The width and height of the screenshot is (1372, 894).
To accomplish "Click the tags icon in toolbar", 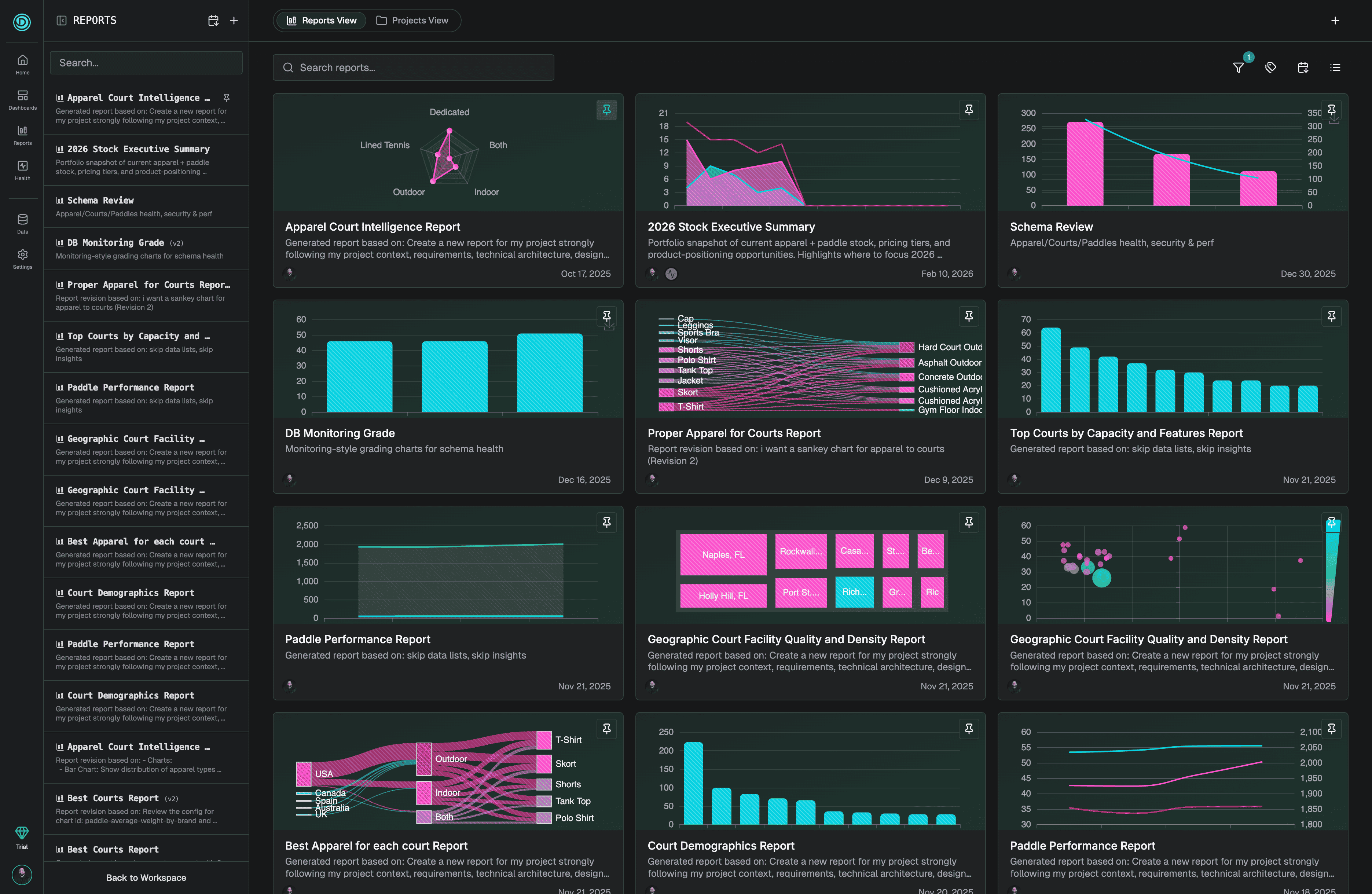I will 1270,67.
